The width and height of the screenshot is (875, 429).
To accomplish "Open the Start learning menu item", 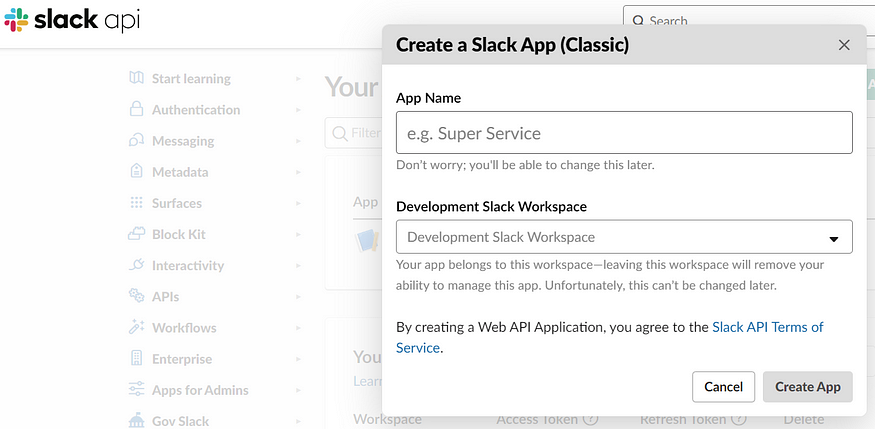I will point(191,79).
